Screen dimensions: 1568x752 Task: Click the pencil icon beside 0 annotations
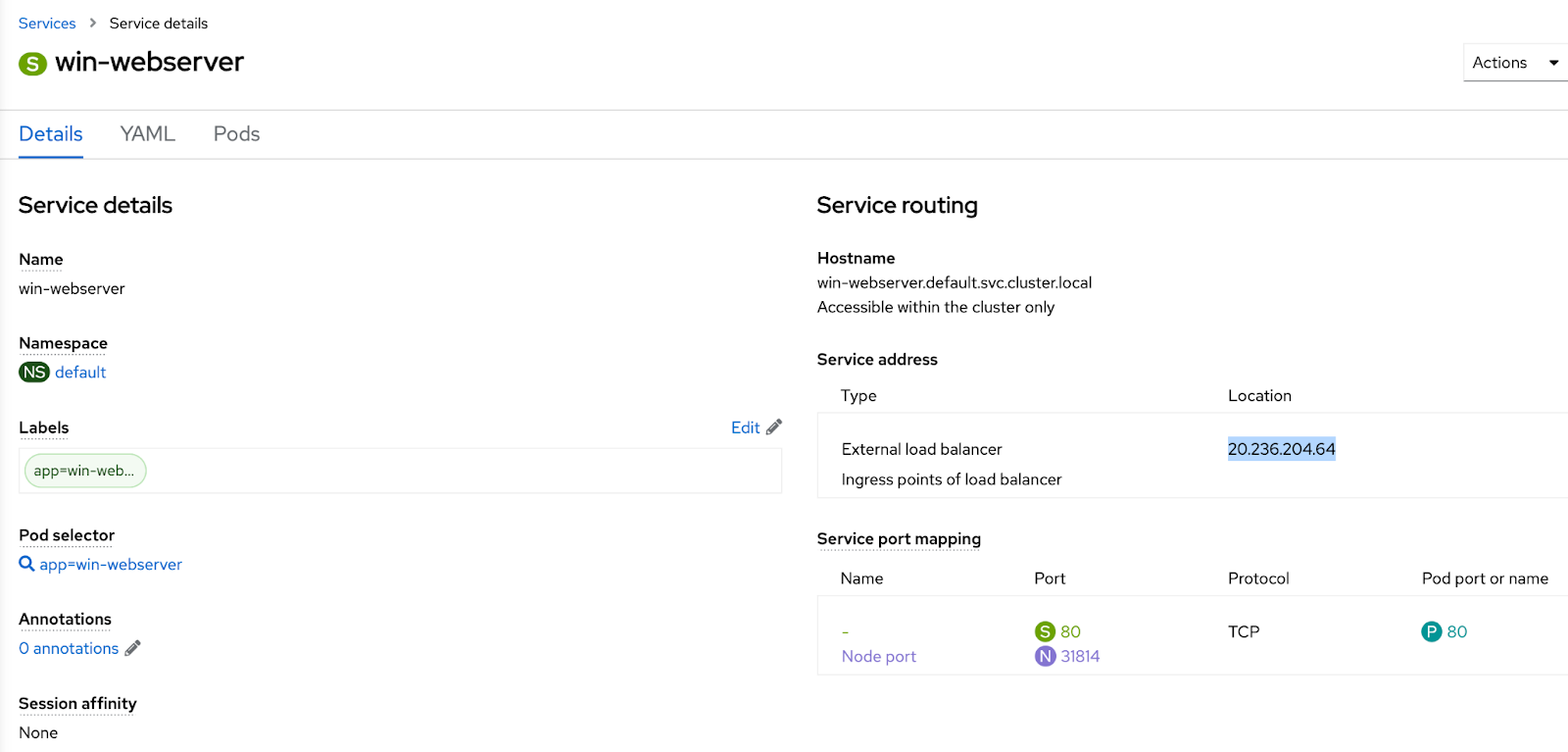pos(133,648)
